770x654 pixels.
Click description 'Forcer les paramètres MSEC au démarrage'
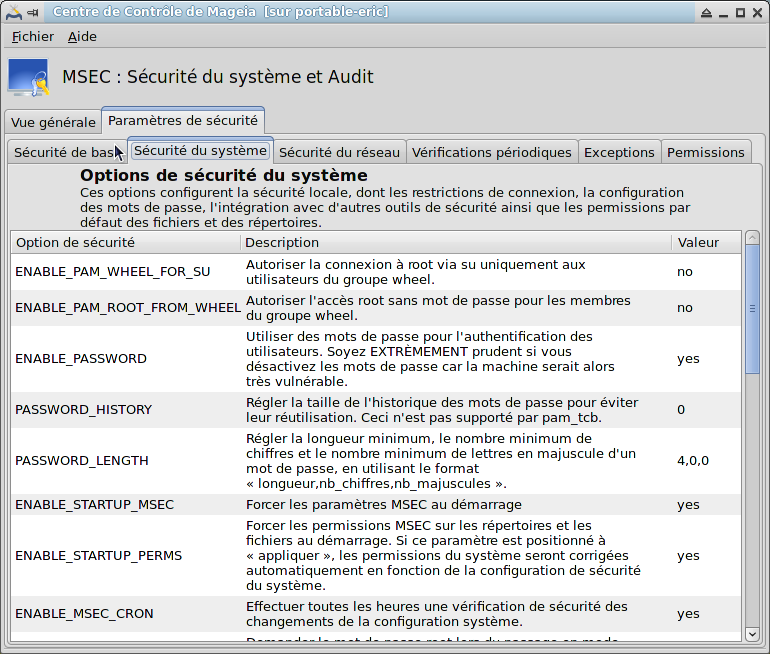(384, 505)
